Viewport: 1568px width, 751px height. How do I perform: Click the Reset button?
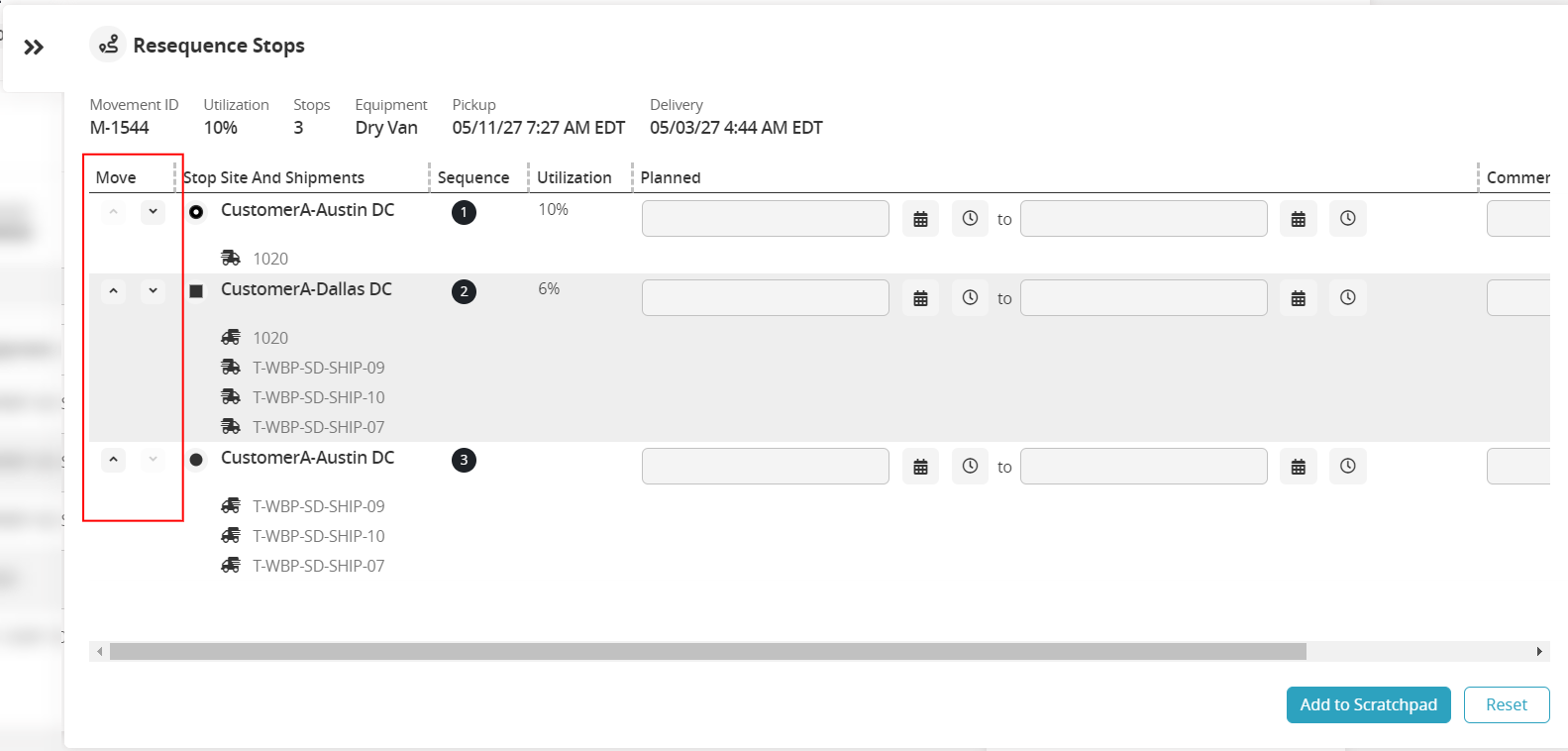(x=1506, y=704)
